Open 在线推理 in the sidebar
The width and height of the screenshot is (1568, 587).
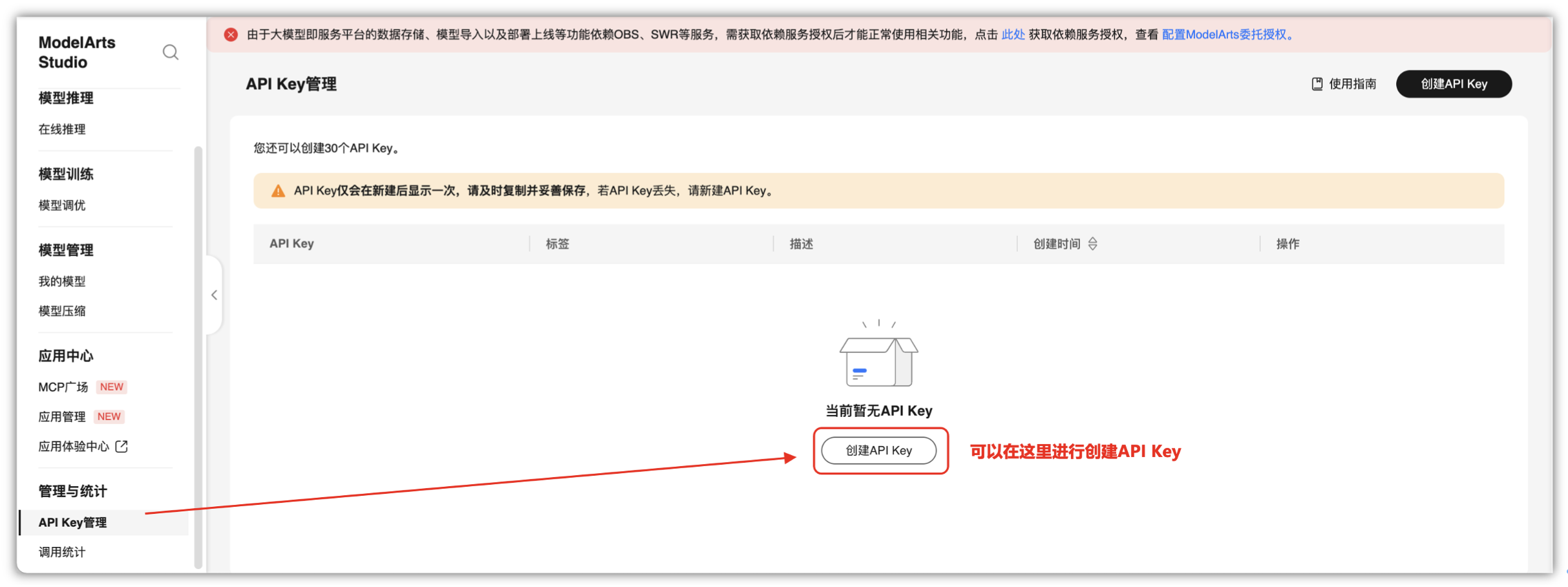62,129
